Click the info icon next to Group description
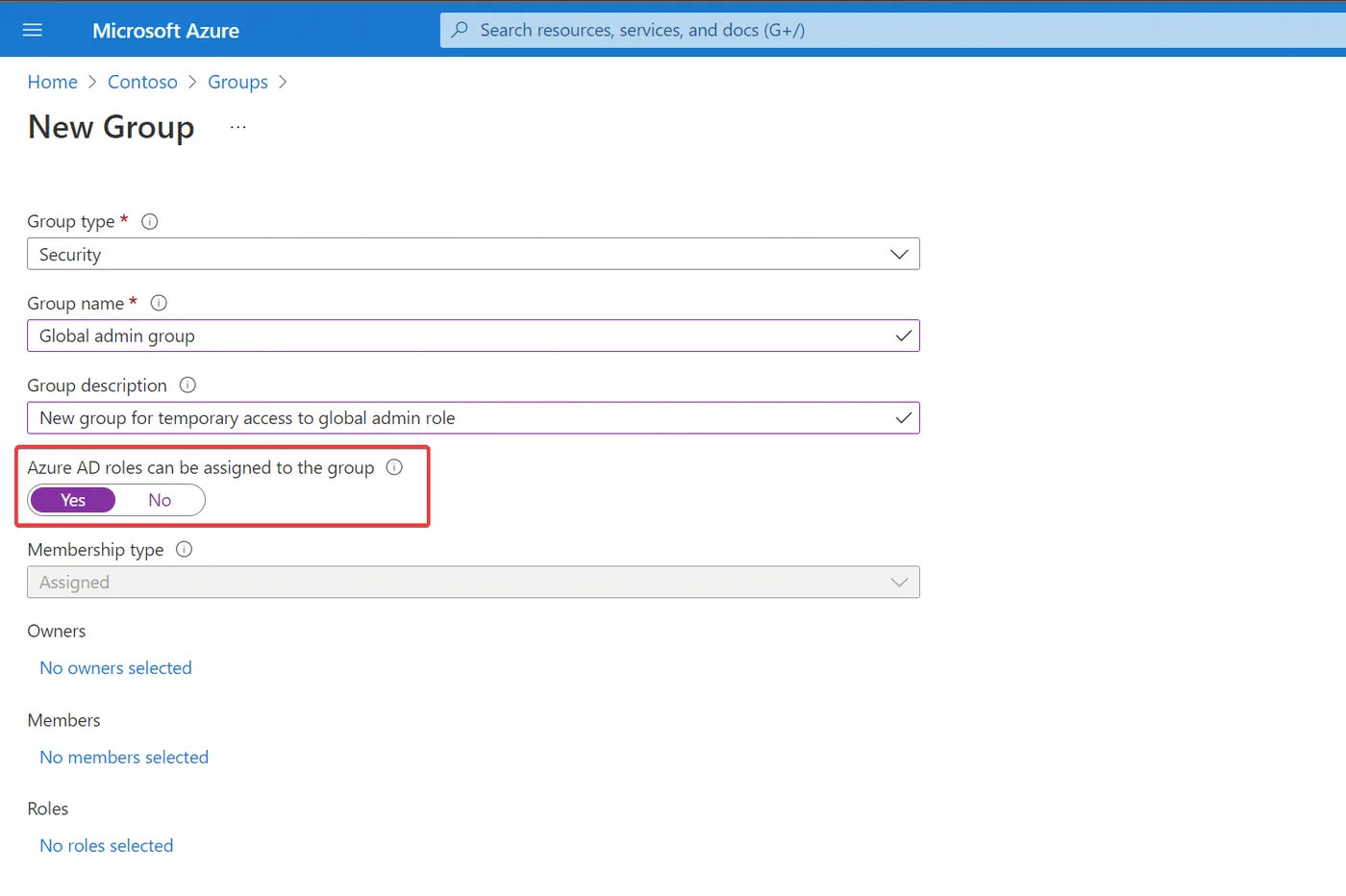Viewport: 1346px width, 896px height. (188, 386)
